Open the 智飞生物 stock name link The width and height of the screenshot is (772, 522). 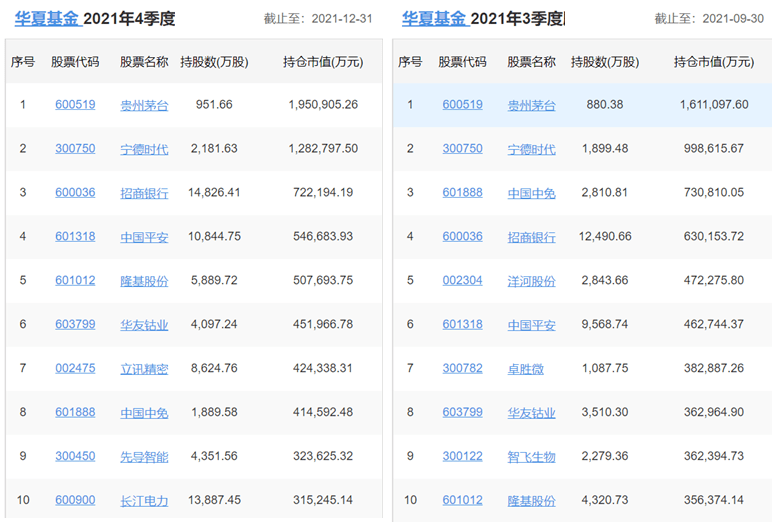[x=531, y=456]
